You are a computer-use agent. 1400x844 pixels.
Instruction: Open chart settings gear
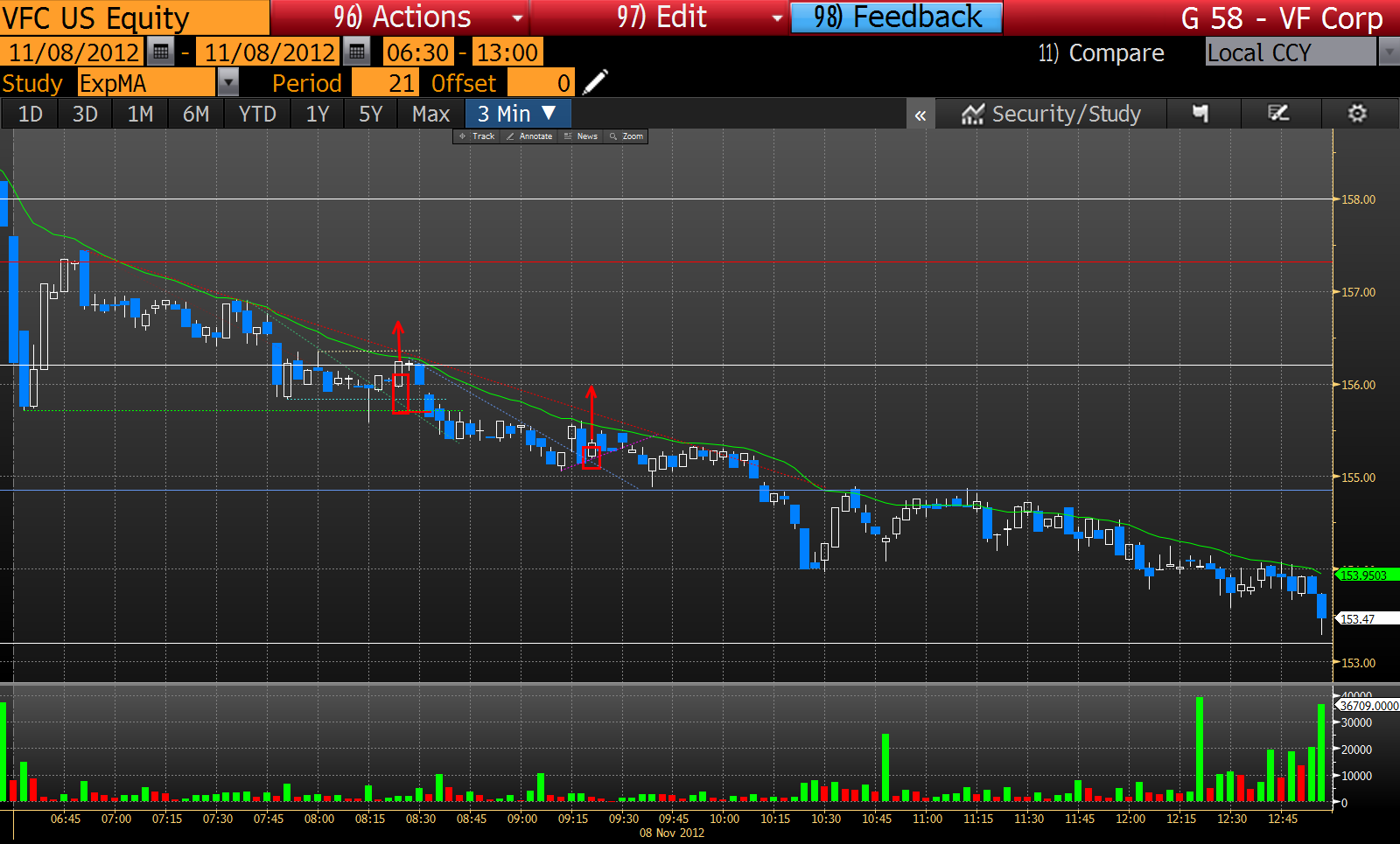point(1357,114)
